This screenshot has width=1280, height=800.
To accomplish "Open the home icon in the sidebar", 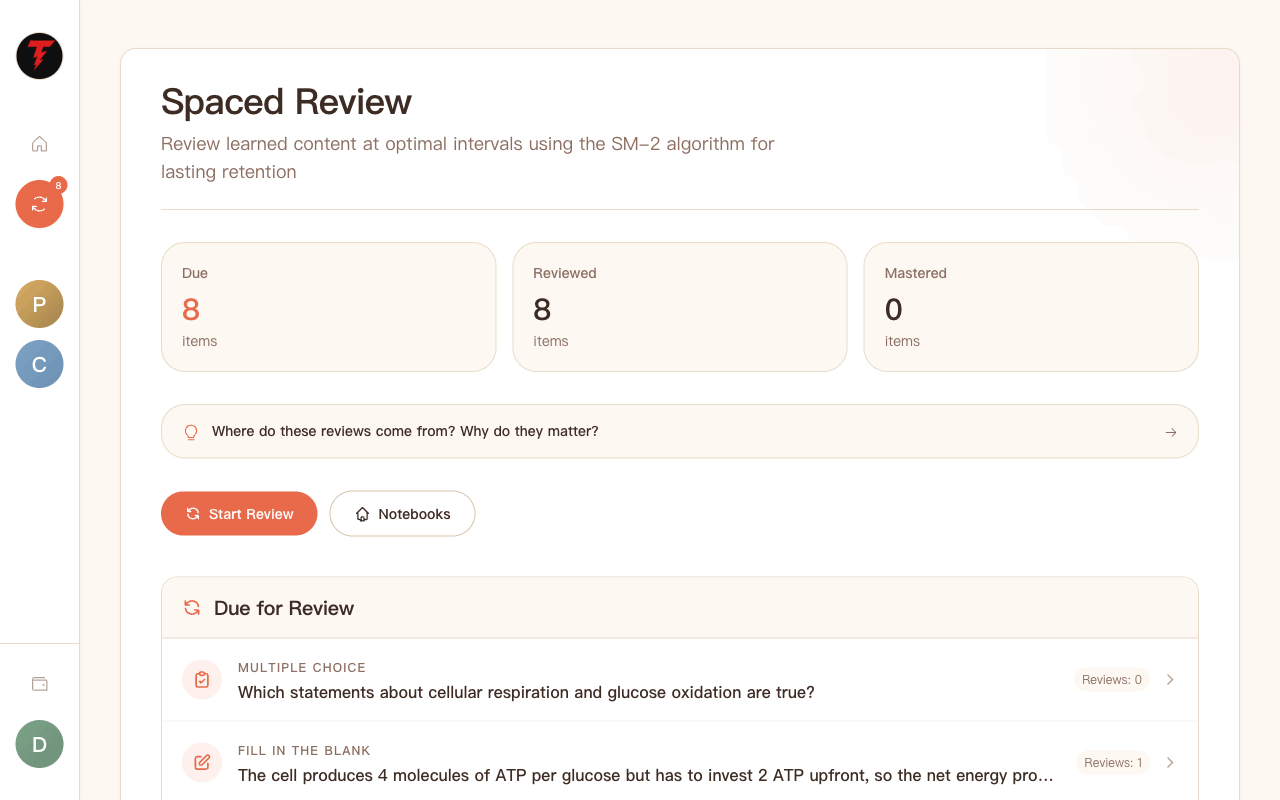I will pos(40,144).
